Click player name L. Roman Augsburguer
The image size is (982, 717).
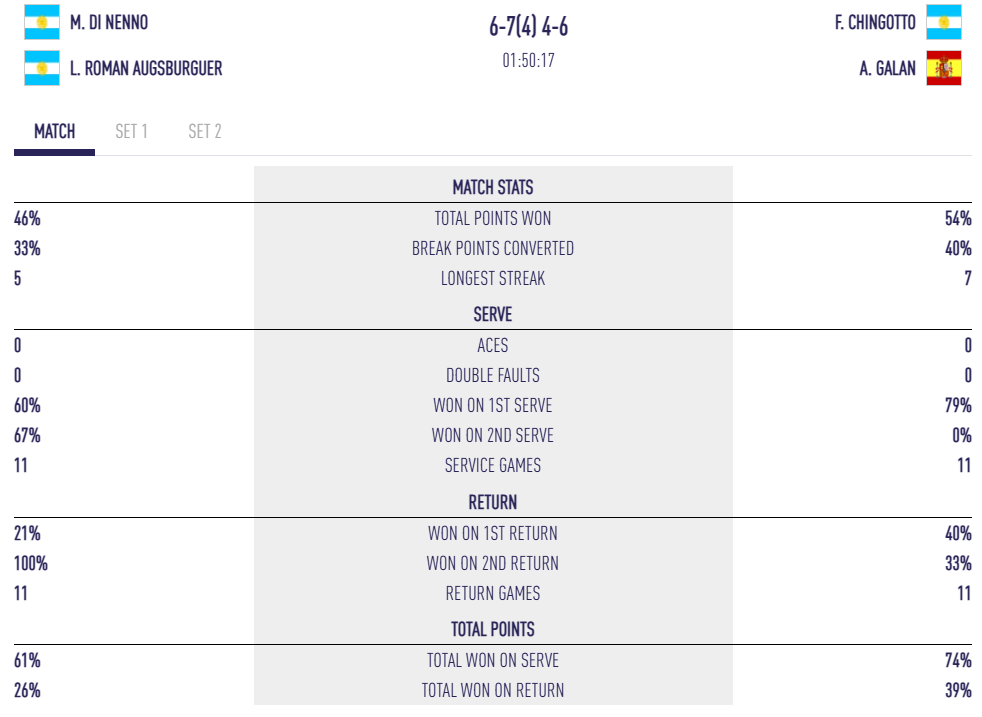pos(146,68)
